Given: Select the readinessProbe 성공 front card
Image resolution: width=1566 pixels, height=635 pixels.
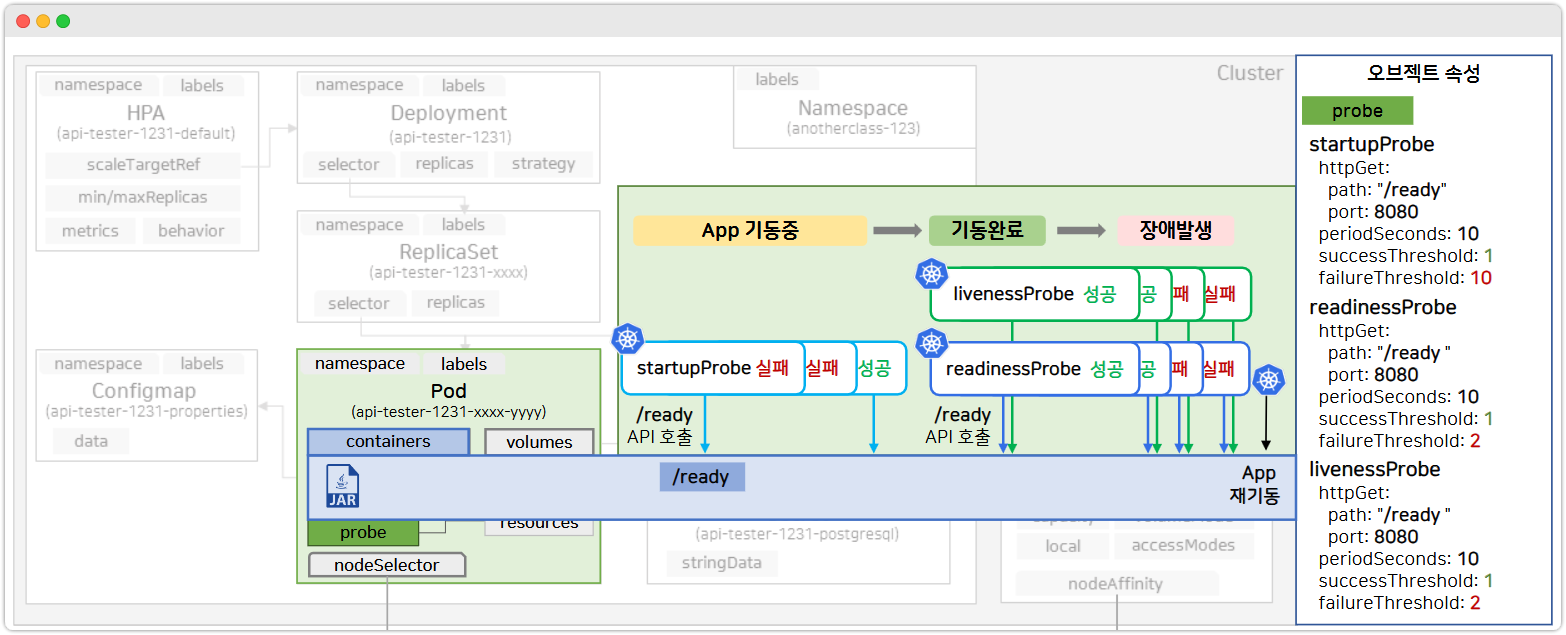Looking at the screenshot, I should 1034,368.
